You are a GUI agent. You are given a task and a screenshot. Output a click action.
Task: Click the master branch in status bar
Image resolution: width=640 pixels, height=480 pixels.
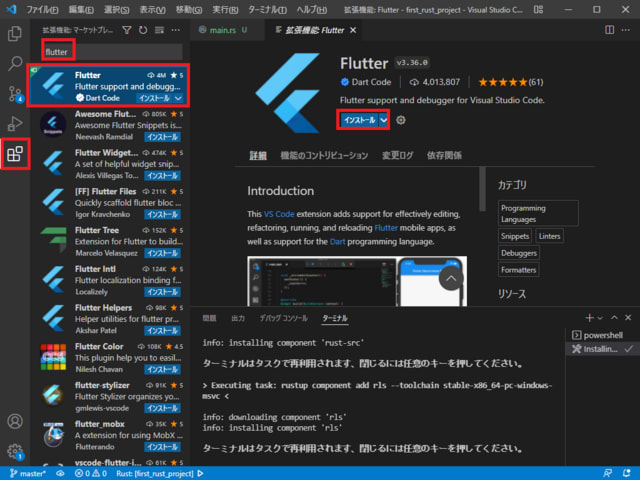tap(26, 472)
